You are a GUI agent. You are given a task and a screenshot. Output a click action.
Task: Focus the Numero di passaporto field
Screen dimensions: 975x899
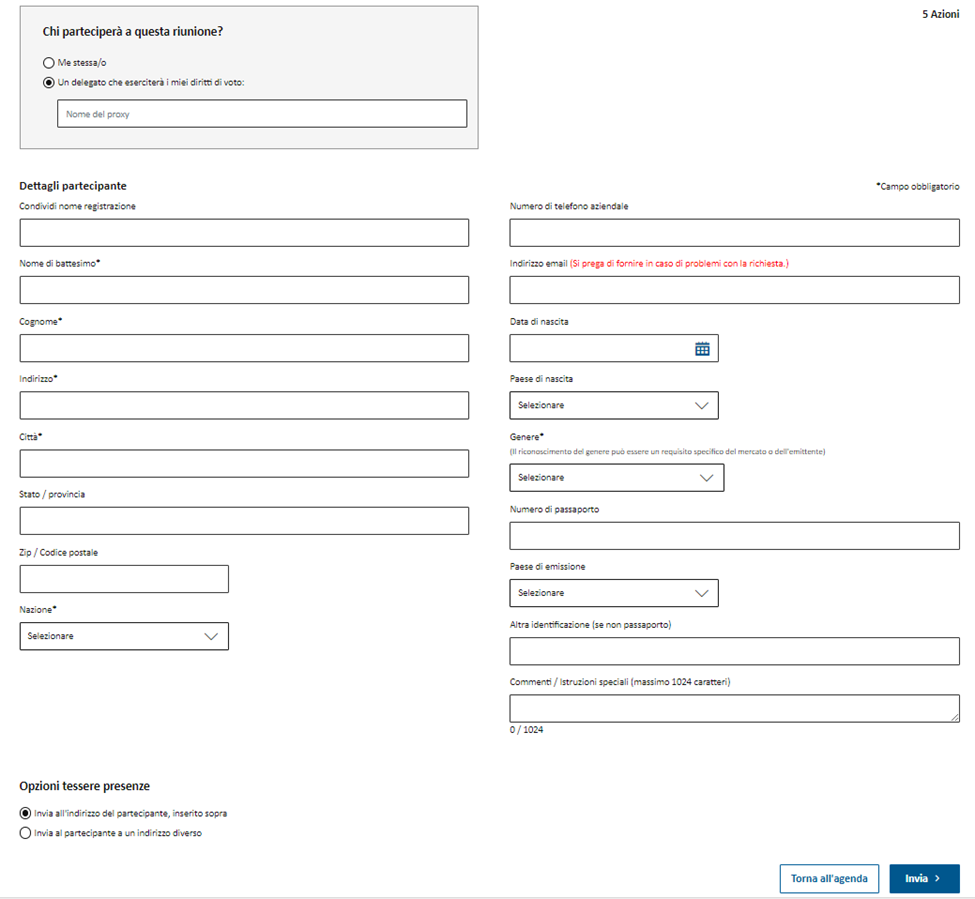click(735, 536)
